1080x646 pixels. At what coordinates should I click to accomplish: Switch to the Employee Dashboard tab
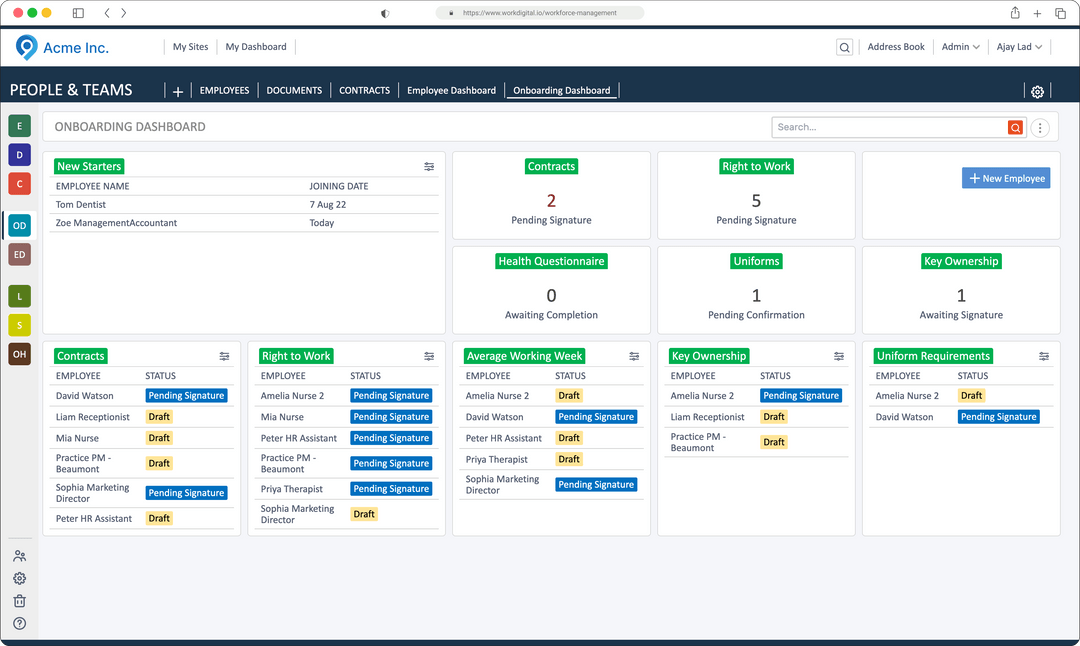coord(450,90)
